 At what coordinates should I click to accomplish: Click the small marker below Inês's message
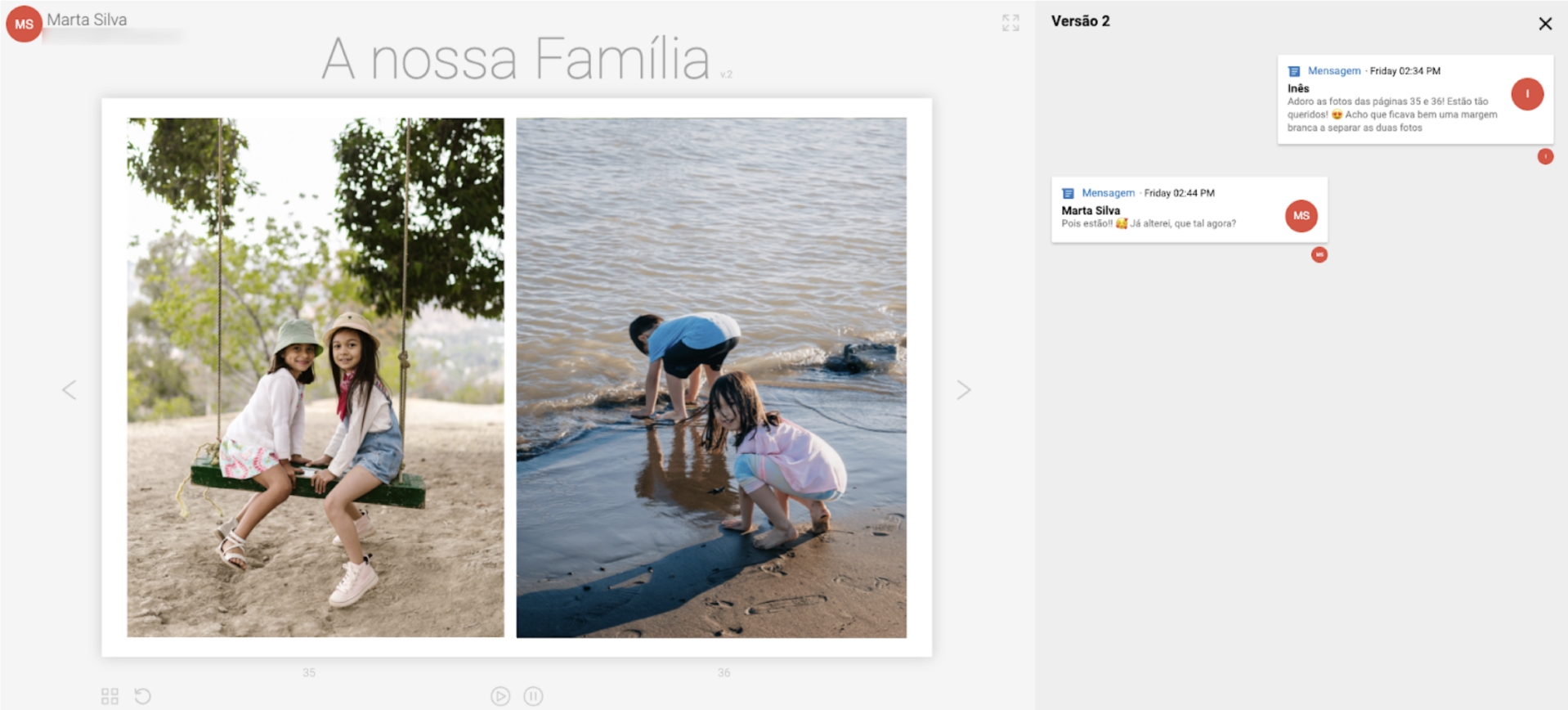coord(1544,156)
